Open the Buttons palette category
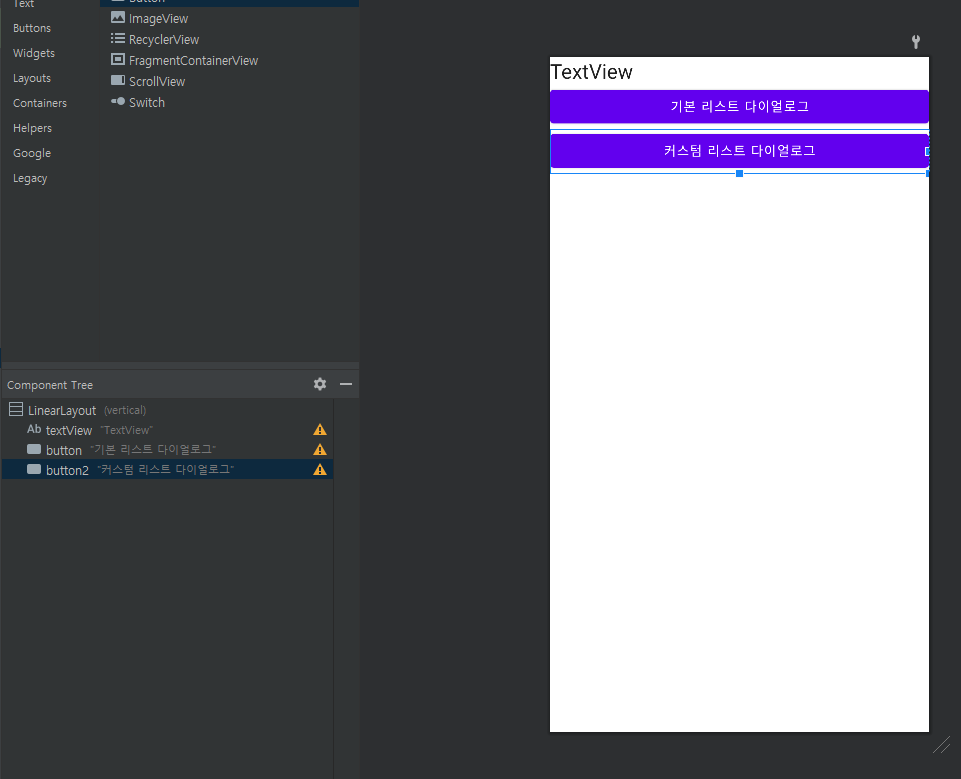The height and width of the screenshot is (779, 961). (32, 28)
